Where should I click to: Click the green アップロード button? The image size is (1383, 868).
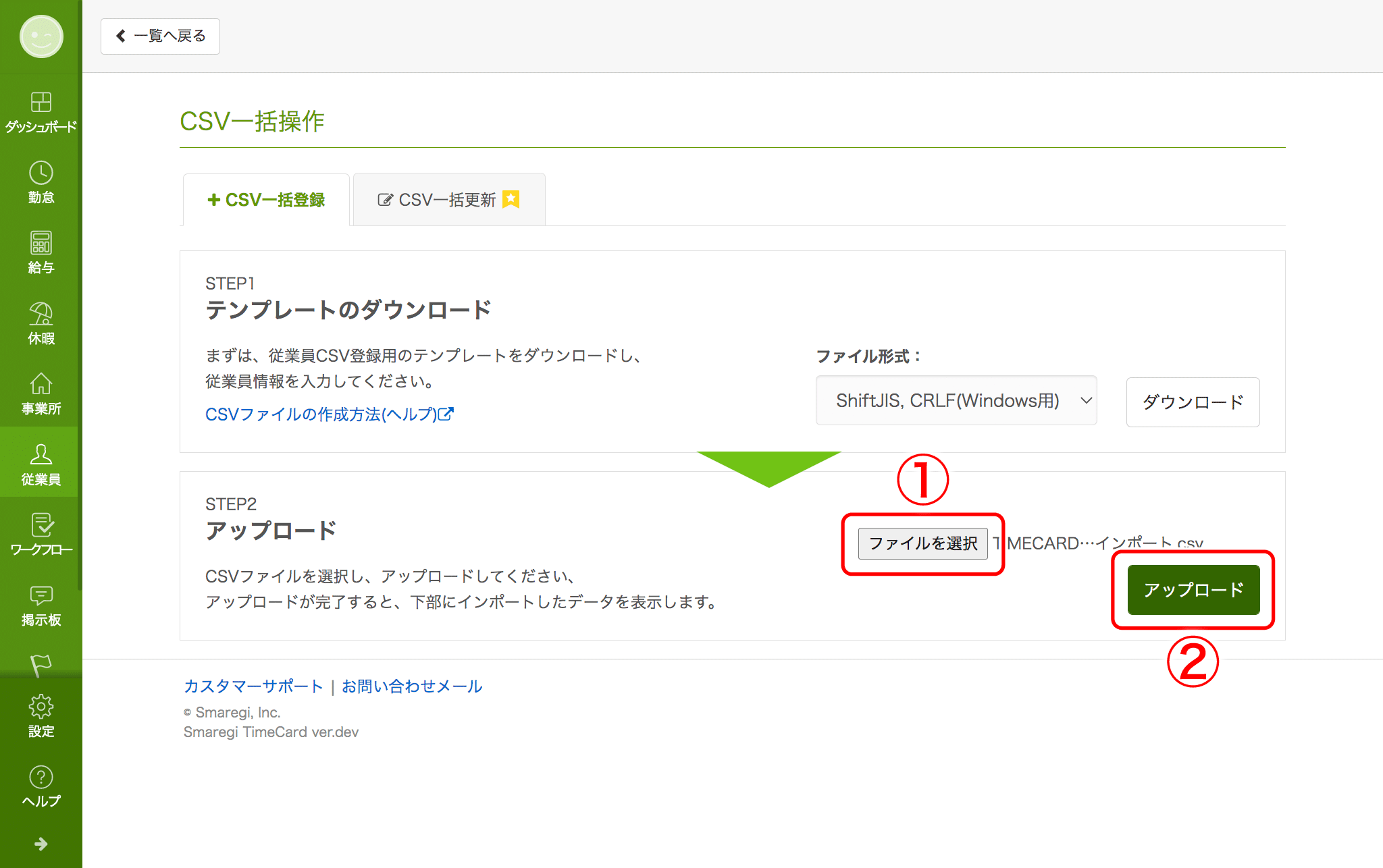pyautogui.click(x=1193, y=590)
